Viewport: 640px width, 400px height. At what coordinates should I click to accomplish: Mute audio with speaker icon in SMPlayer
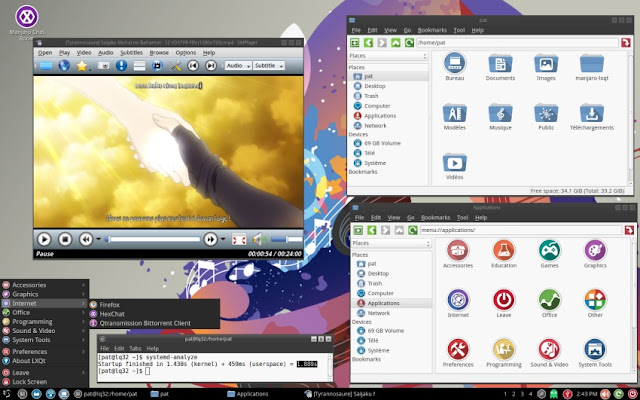coord(259,240)
